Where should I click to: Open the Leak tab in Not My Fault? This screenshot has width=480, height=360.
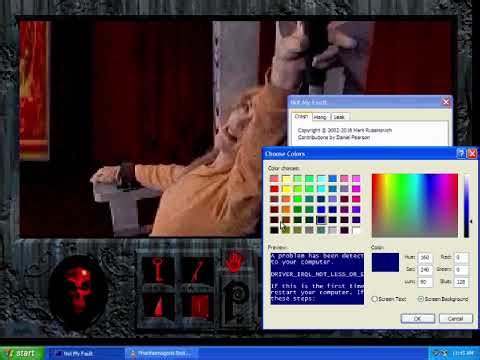click(339, 117)
